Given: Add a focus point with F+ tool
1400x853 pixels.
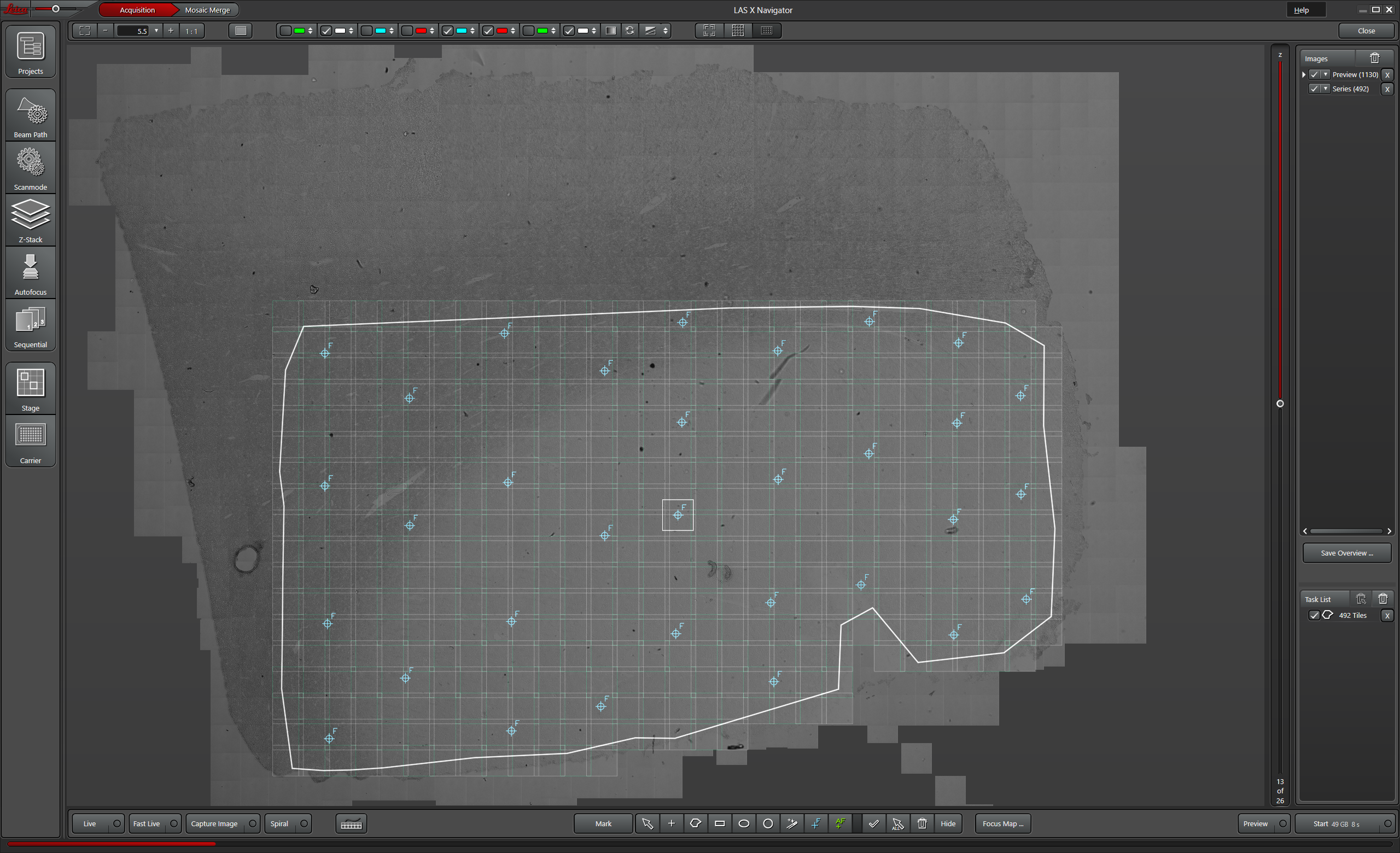Looking at the screenshot, I should tap(816, 823).
